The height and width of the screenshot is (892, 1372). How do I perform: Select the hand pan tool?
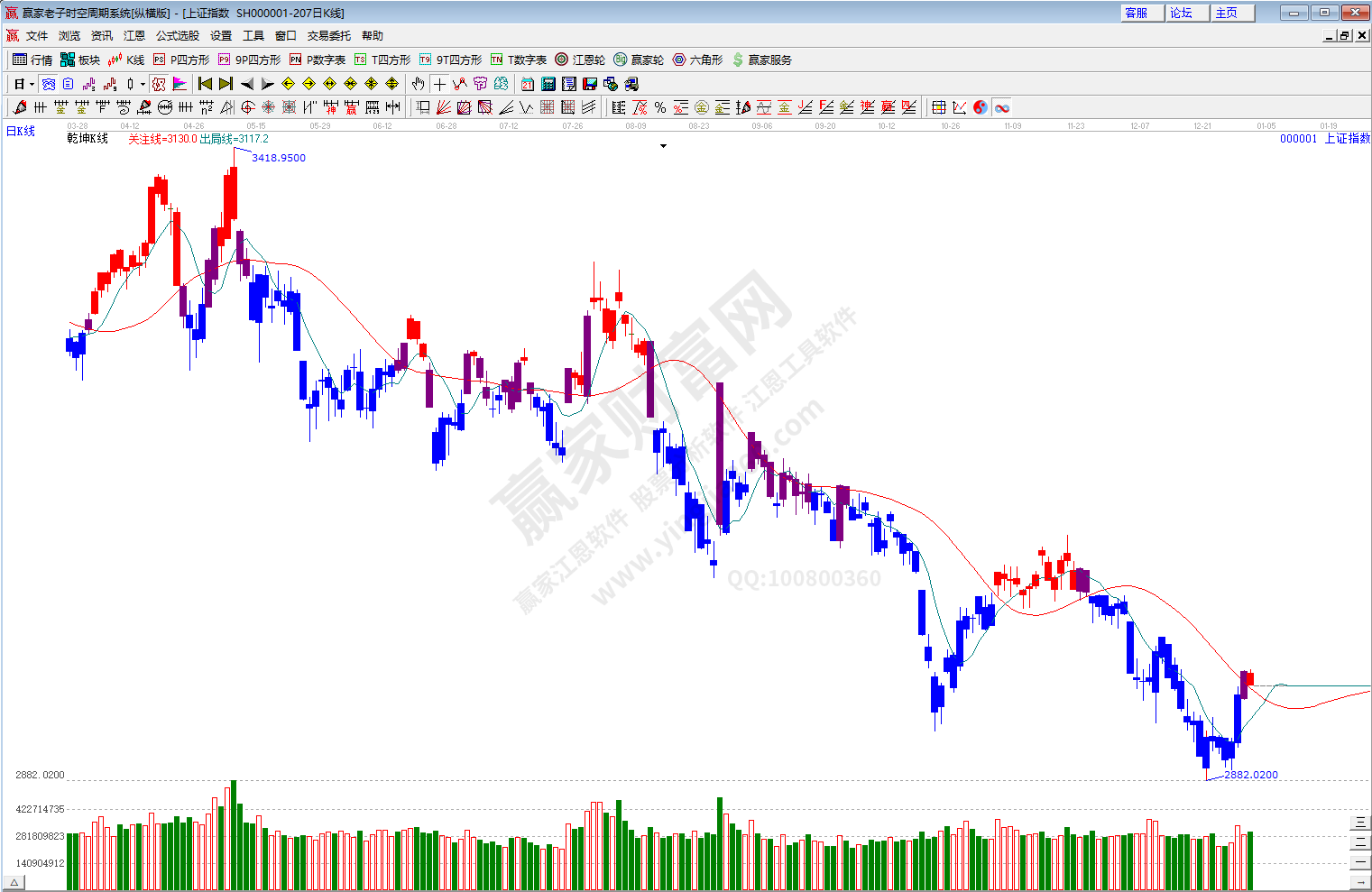pos(418,84)
